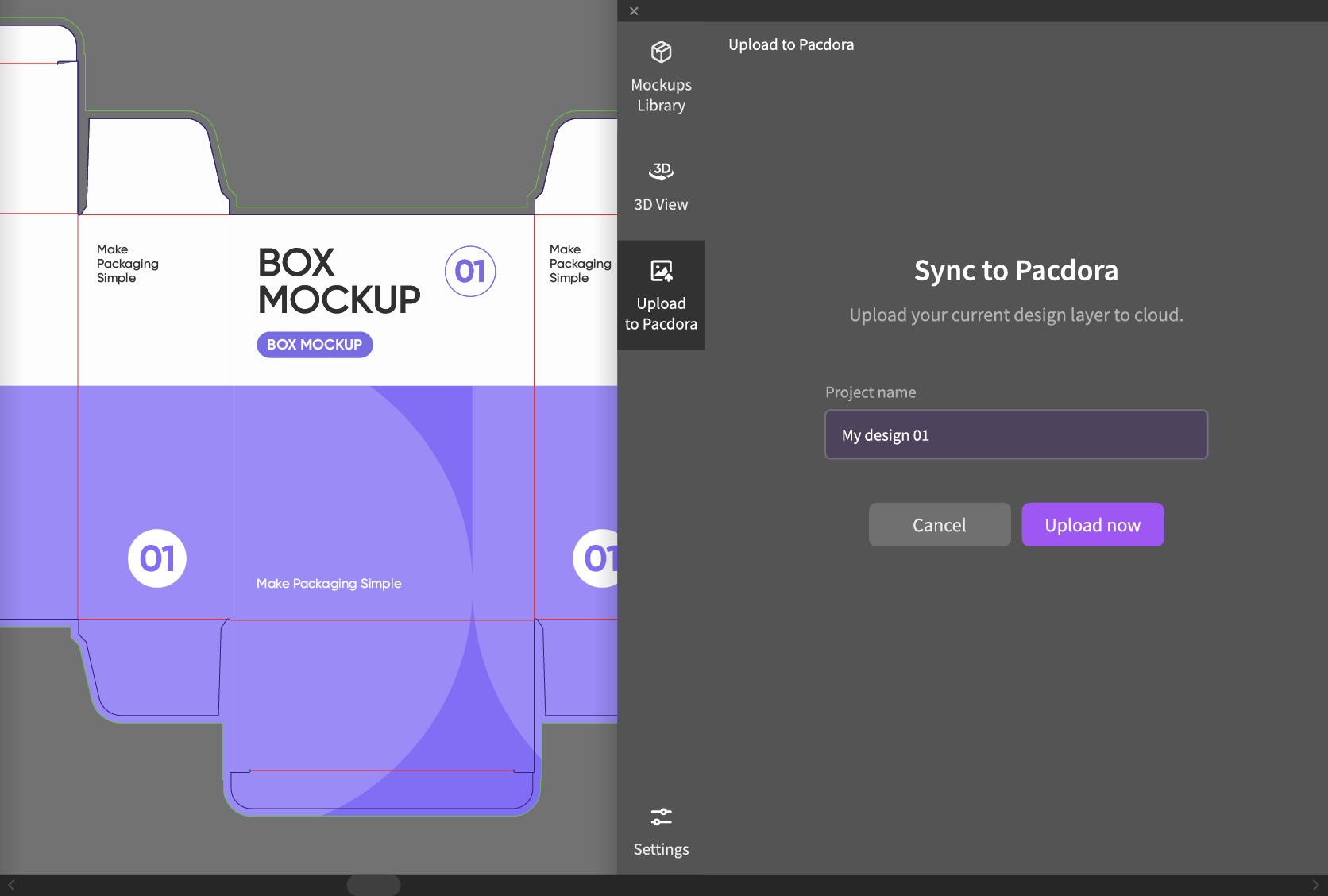
Task: Click the My design 01 project name field
Action: point(1016,434)
